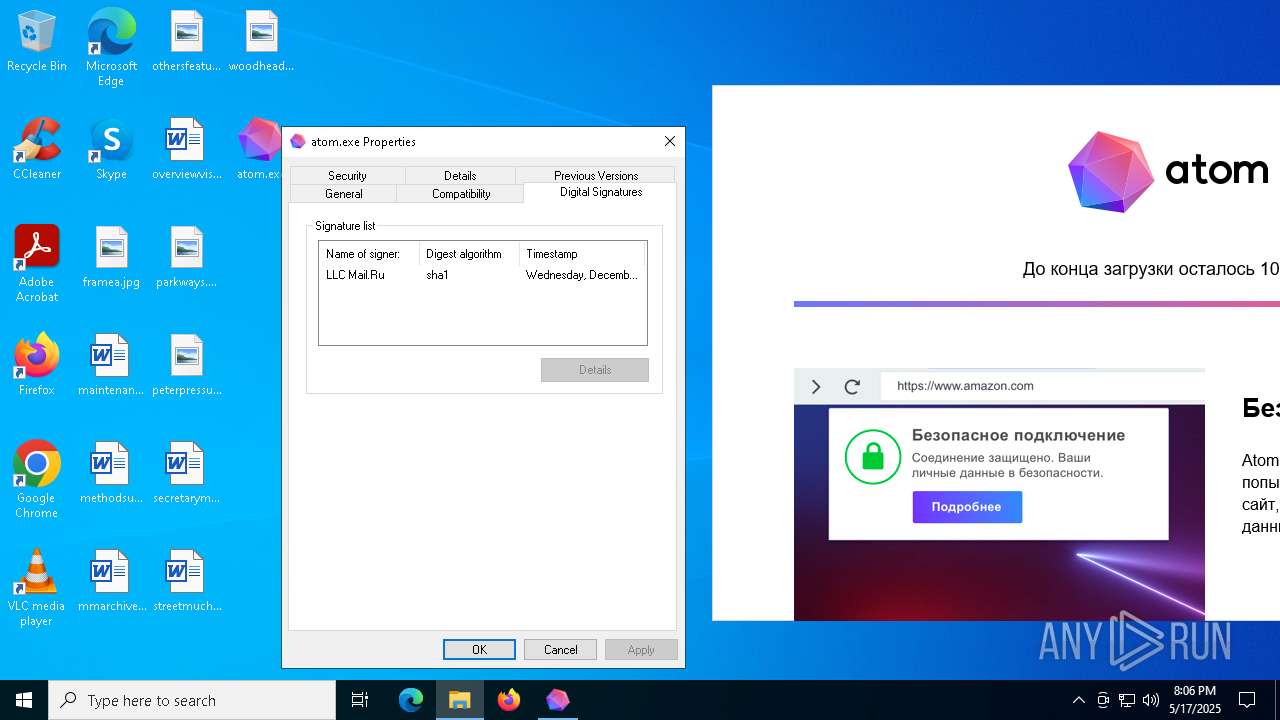
Task: Switch to the Atom installer taskbar icon
Action: click(558, 700)
